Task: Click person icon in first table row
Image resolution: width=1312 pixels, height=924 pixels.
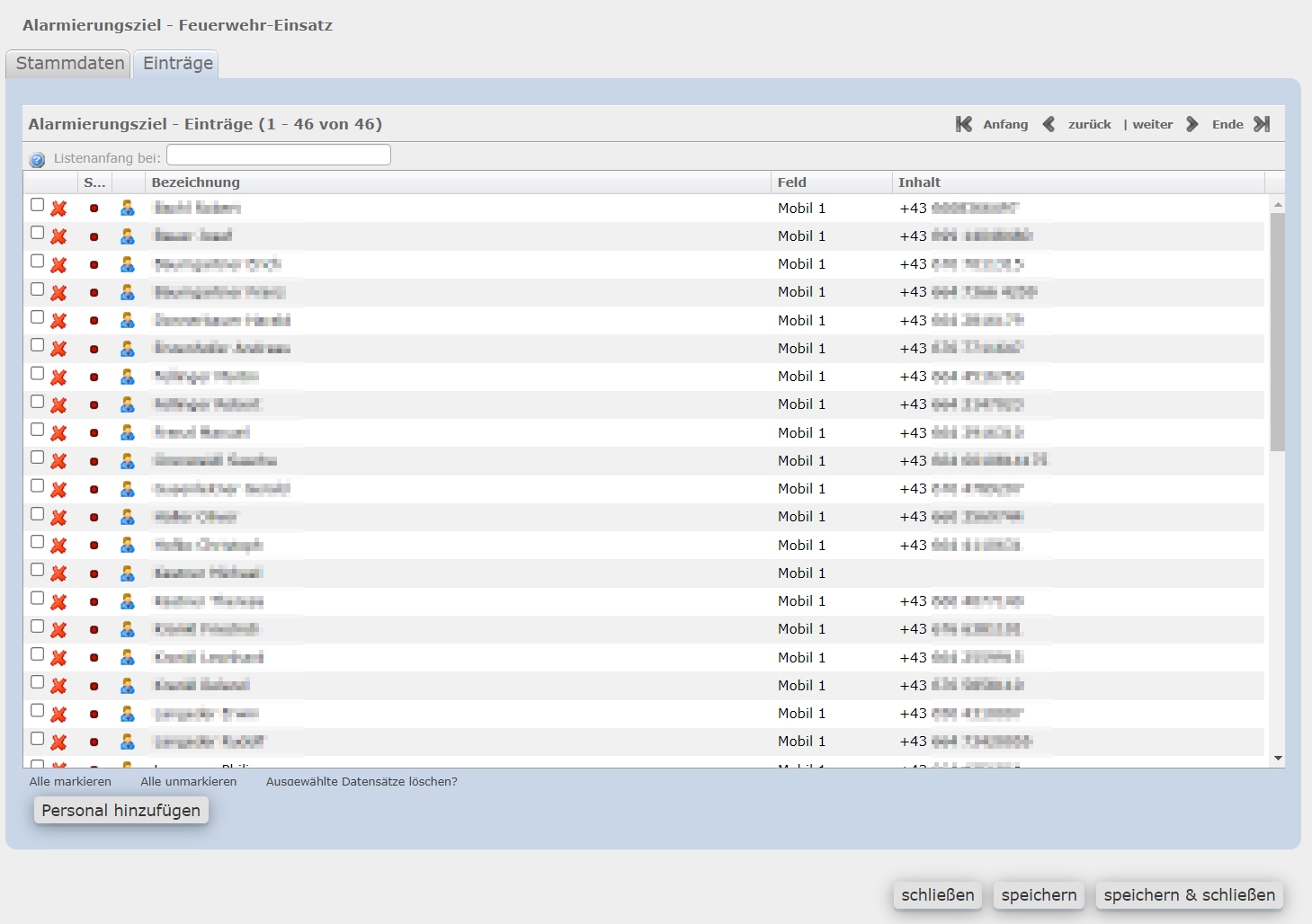Action: [x=128, y=209]
